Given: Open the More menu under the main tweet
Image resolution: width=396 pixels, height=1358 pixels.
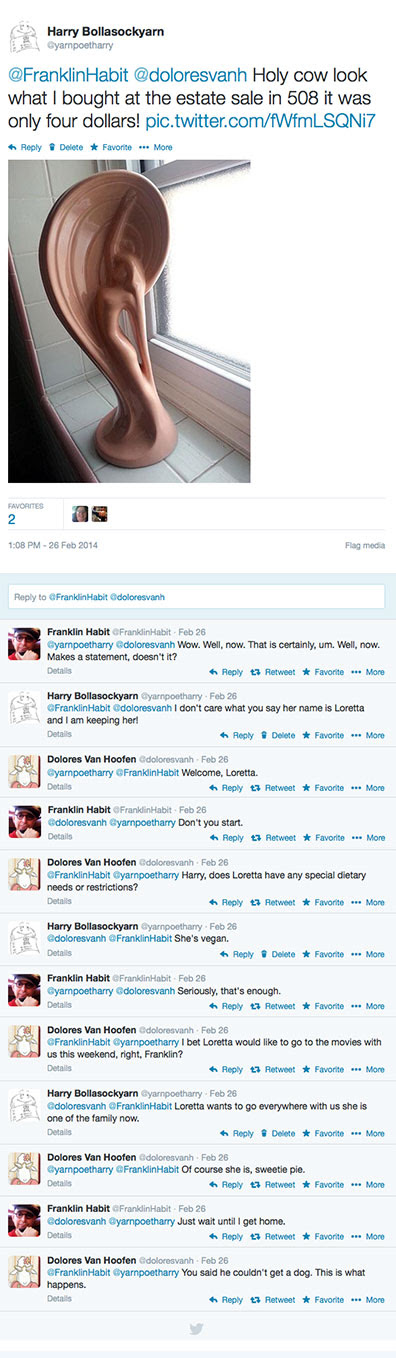Looking at the screenshot, I should click(x=156, y=147).
